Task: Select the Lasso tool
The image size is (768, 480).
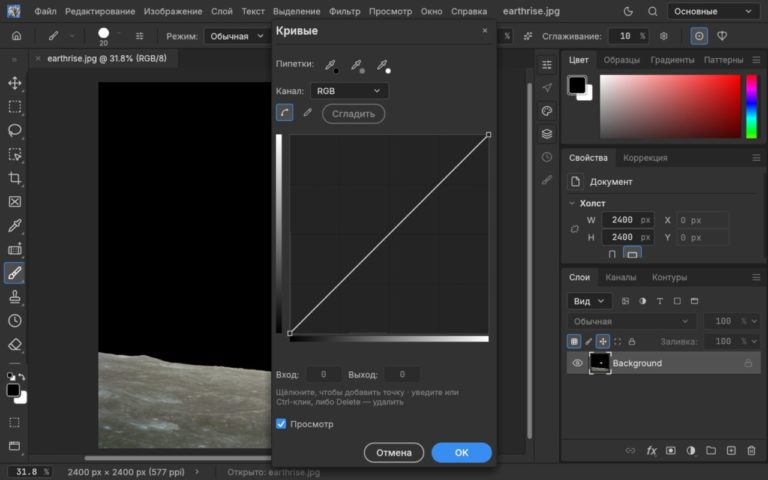Action: (15, 130)
